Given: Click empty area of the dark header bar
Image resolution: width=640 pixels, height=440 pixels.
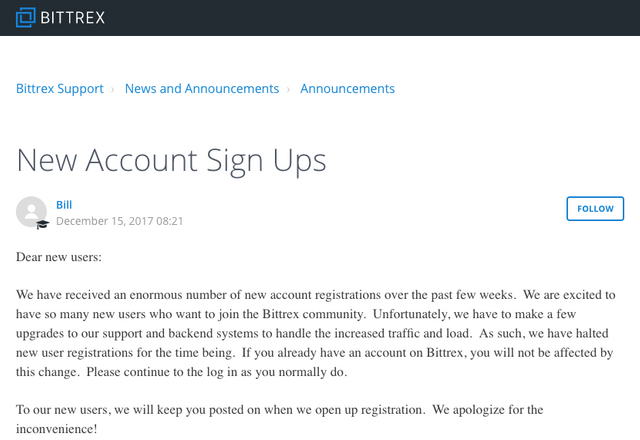Looking at the screenshot, I should pyautogui.click(x=400, y=17).
